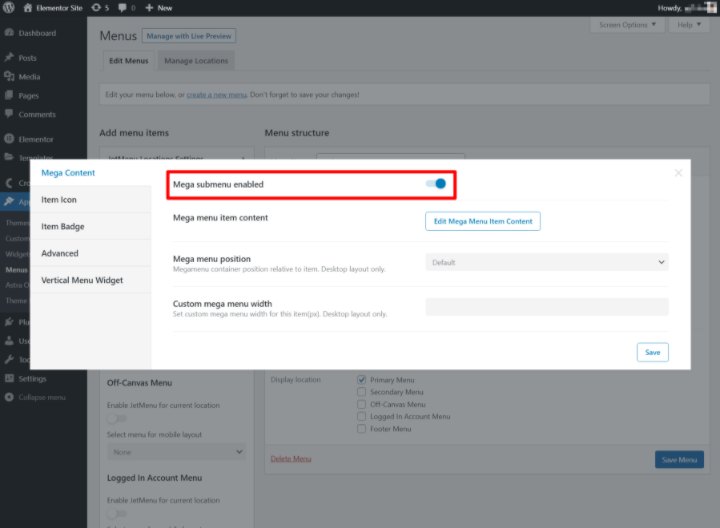Switch to the Manage Locations tab
The height and width of the screenshot is (528, 720).
point(196,61)
